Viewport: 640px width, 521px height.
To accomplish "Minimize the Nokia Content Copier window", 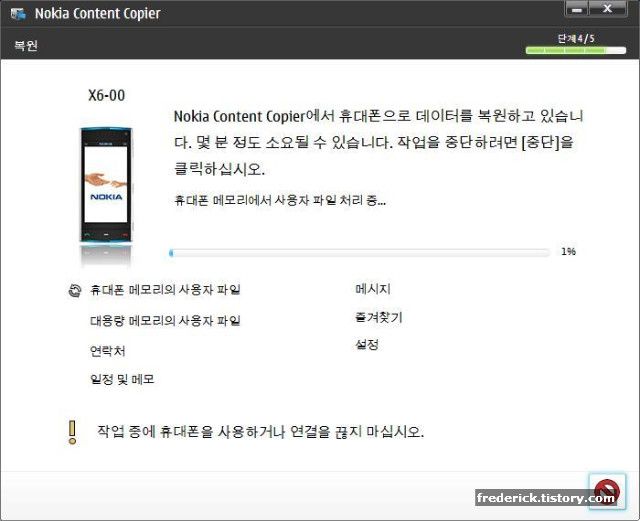I will pyautogui.click(x=576, y=9).
